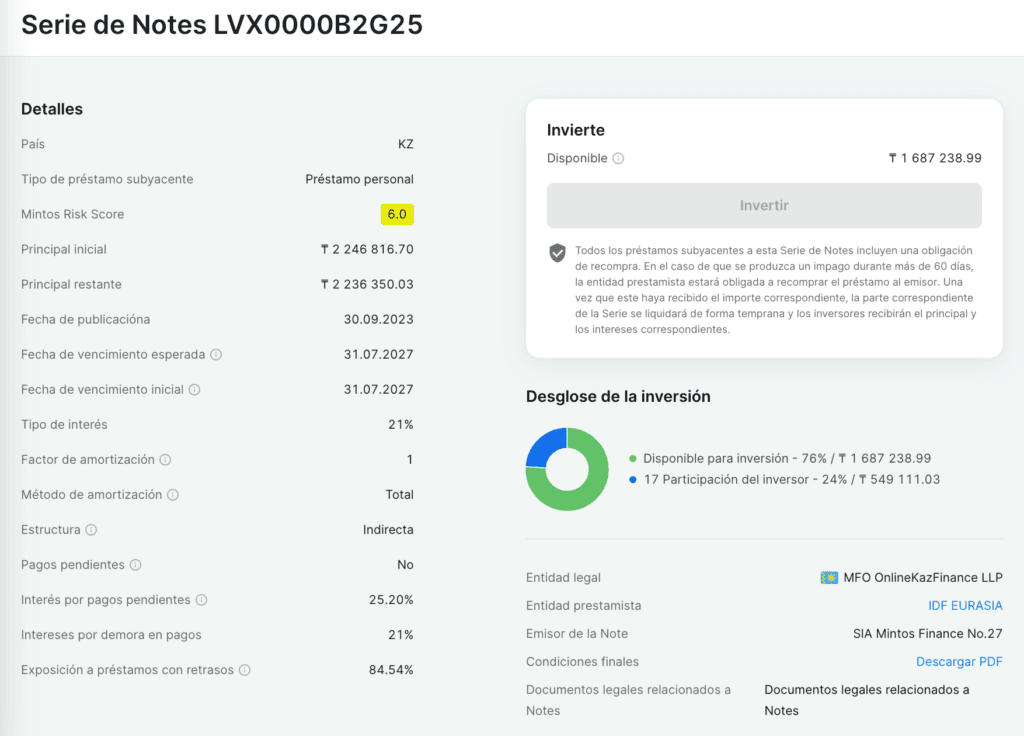Select the green Disponible para inversión legend dot
Image resolution: width=1024 pixels, height=736 pixels.
point(633,458)
